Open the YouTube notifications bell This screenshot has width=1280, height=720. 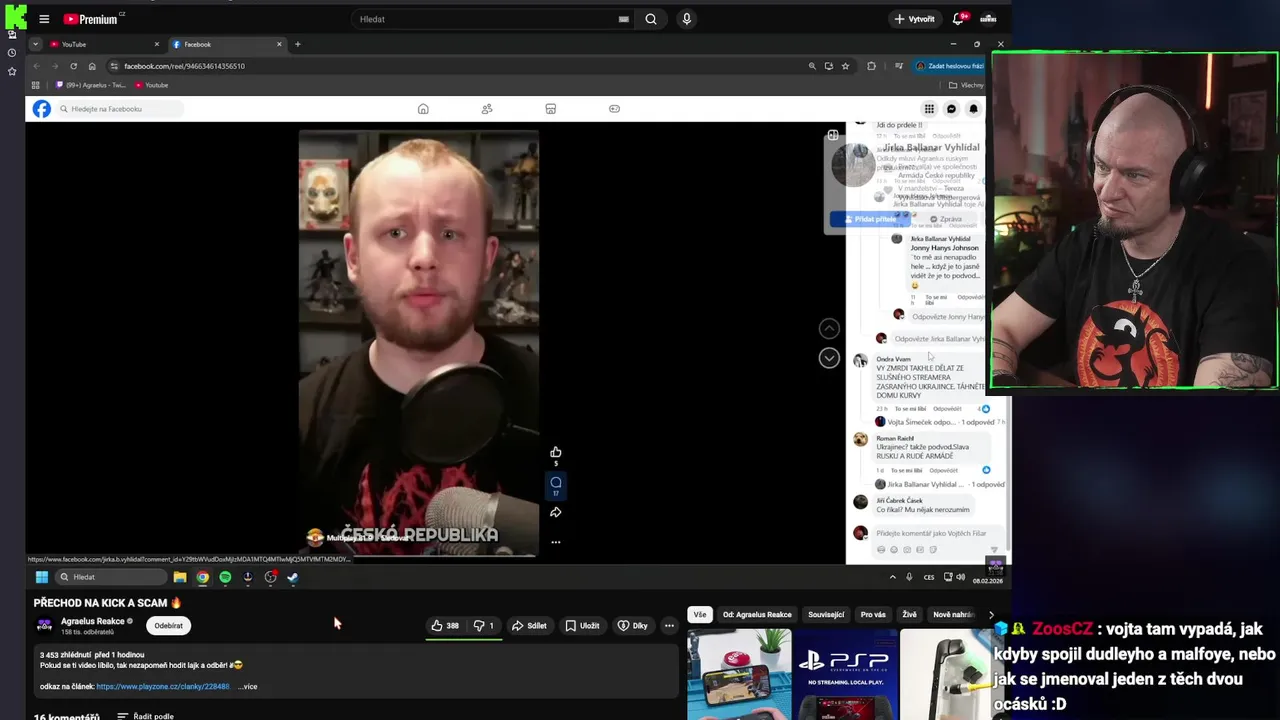(958, 19)
